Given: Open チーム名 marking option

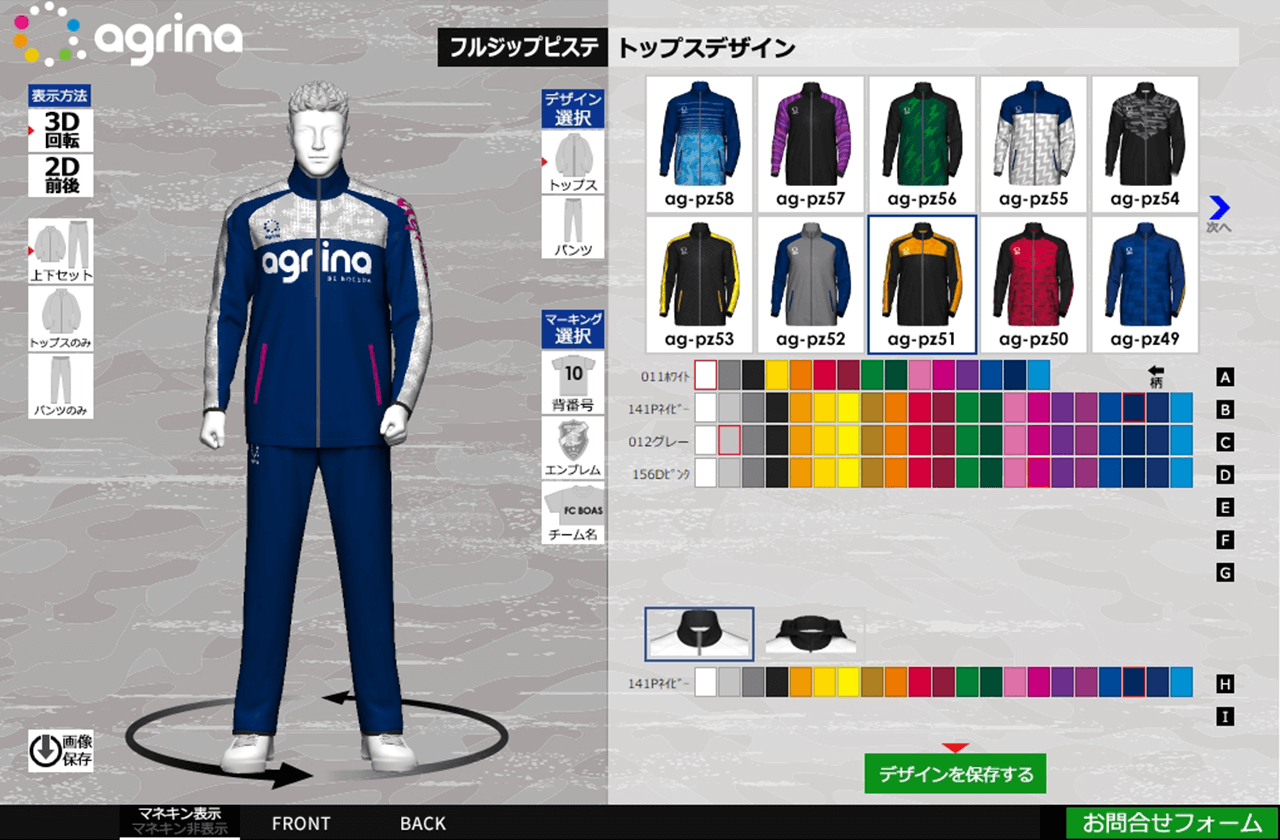Looking at the screenshot, I should (573, 513).
